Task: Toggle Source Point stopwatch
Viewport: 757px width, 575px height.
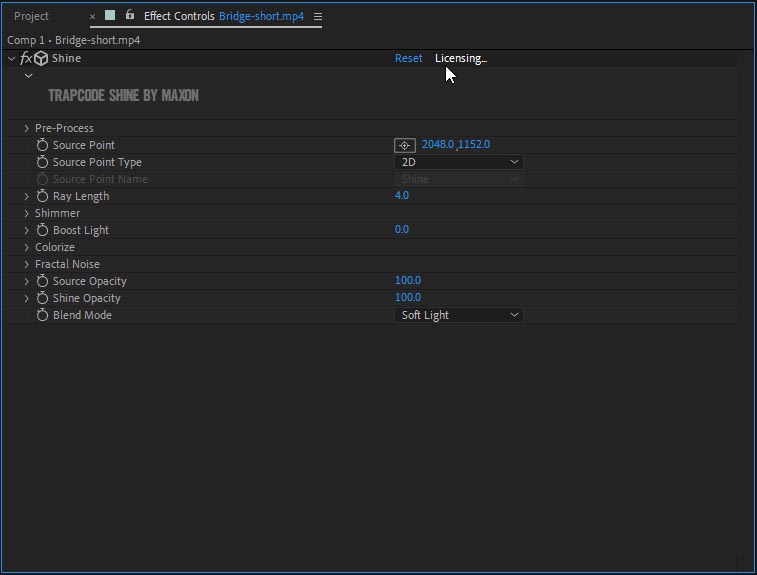Action: point(42,145)
